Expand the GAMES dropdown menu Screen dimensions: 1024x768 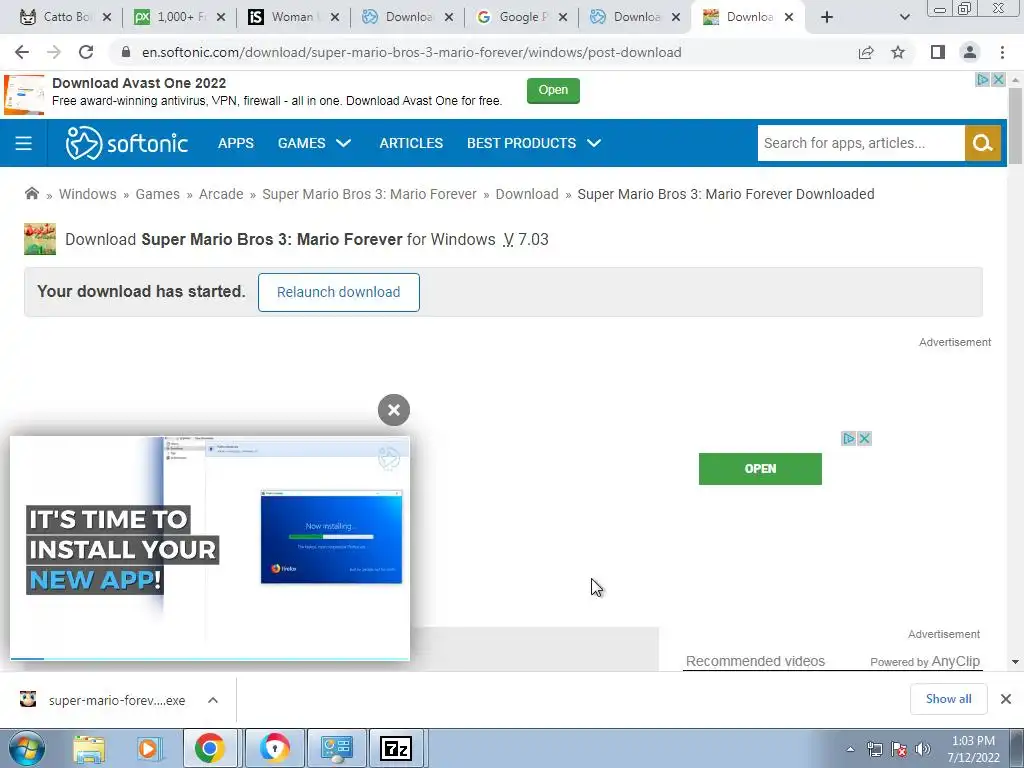[x=314, y=143]
